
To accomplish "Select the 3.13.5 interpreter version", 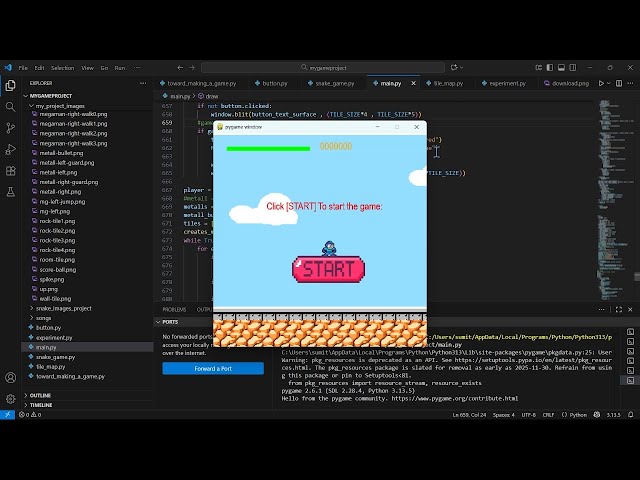I will click(x=613, y=415).
